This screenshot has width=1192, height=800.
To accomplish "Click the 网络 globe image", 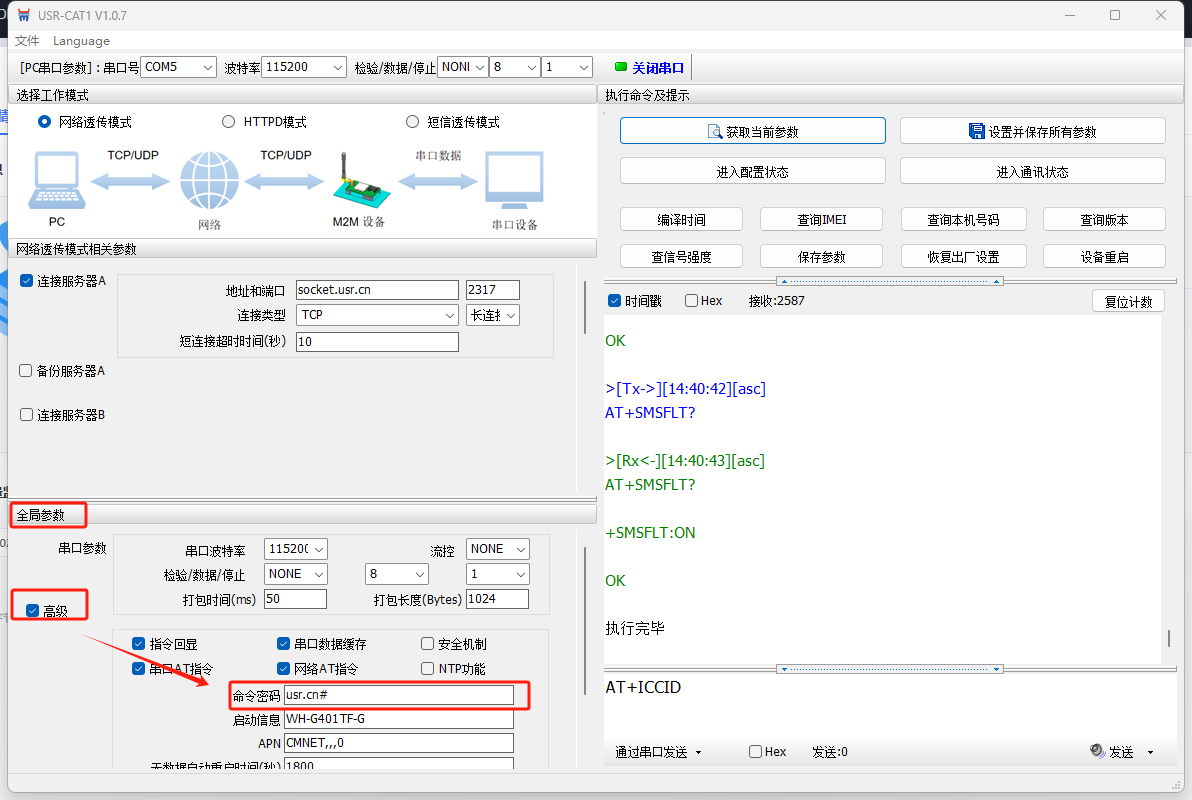I will pos(209,181).
